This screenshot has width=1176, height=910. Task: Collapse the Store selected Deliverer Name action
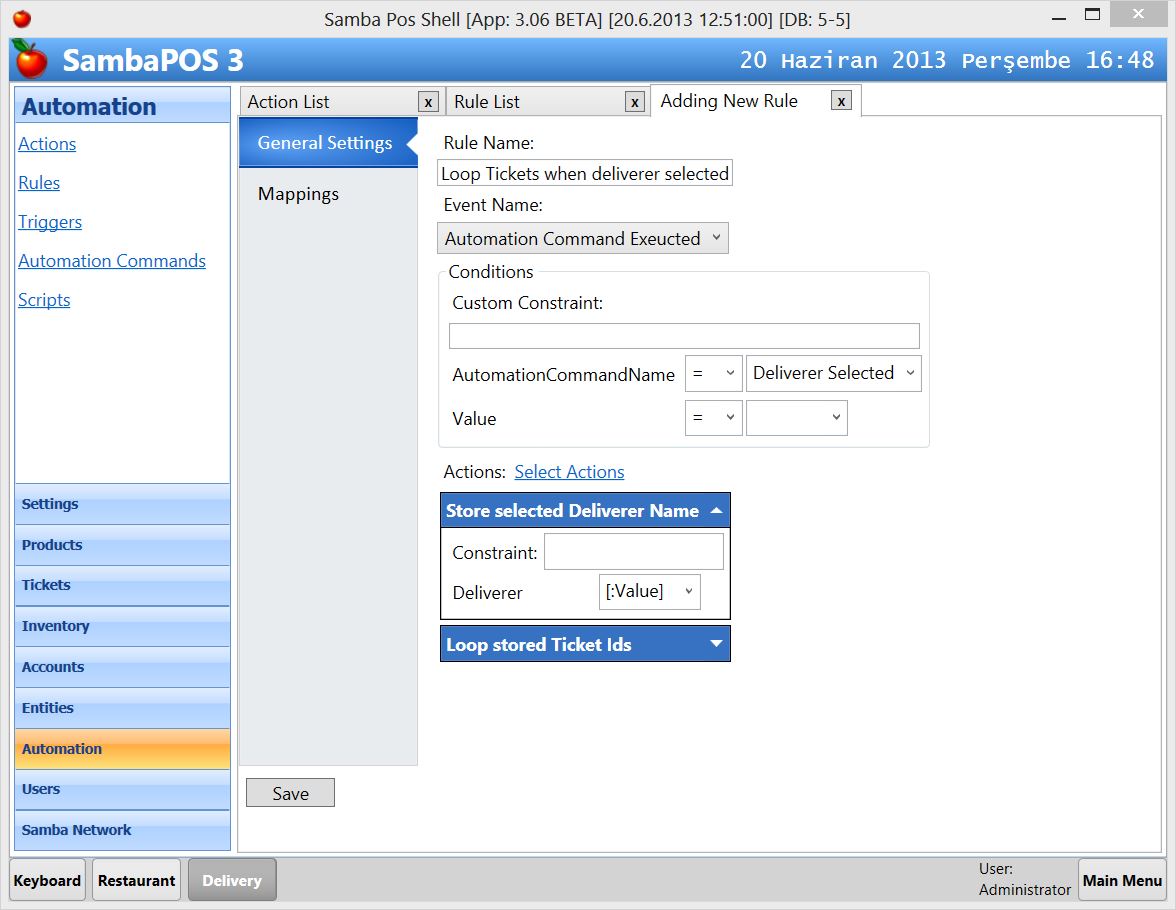(717, 510)
